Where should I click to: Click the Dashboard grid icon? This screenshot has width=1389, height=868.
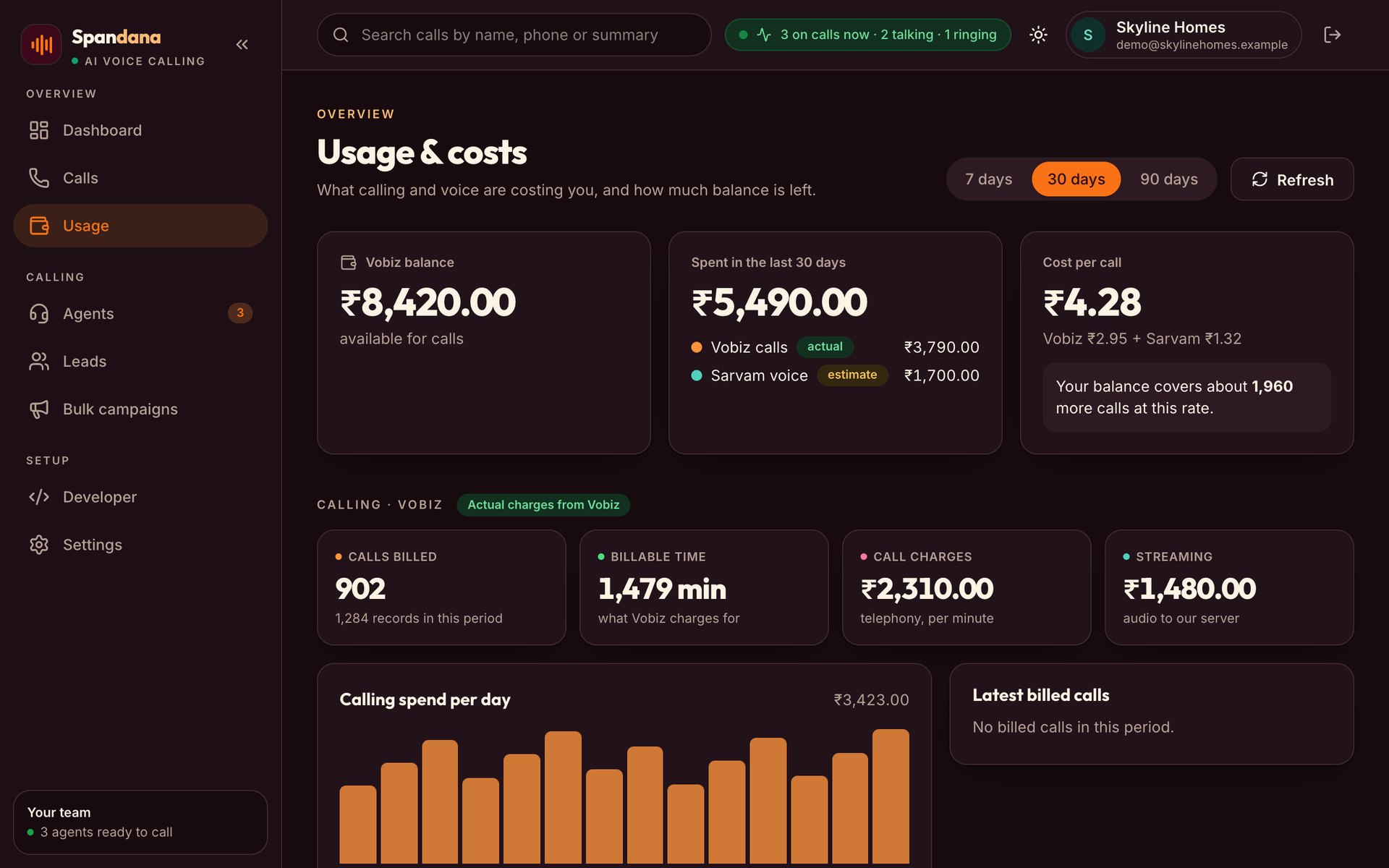(x=39, y=130)
